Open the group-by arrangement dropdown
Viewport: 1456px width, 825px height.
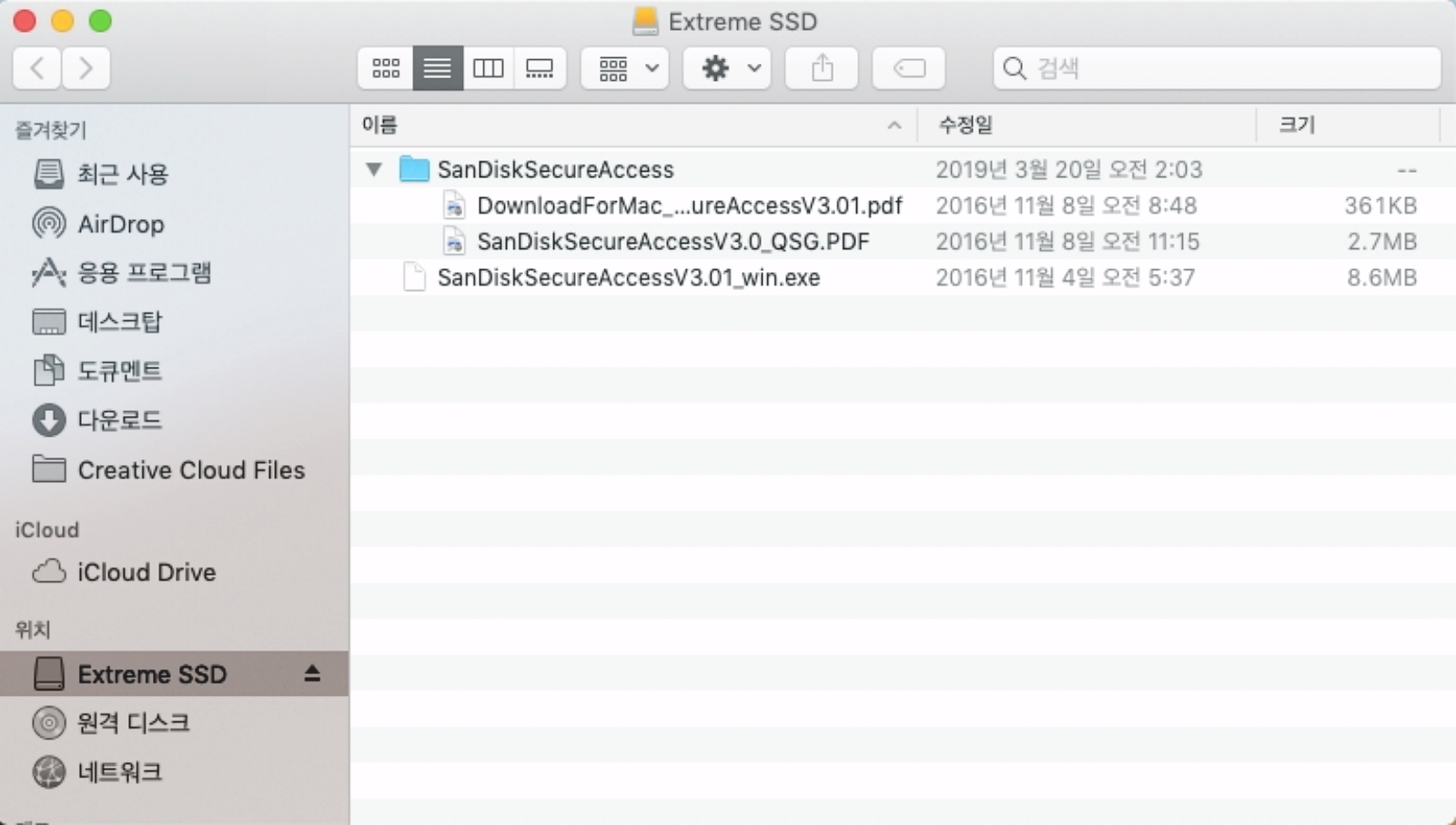tap(626, 68)
